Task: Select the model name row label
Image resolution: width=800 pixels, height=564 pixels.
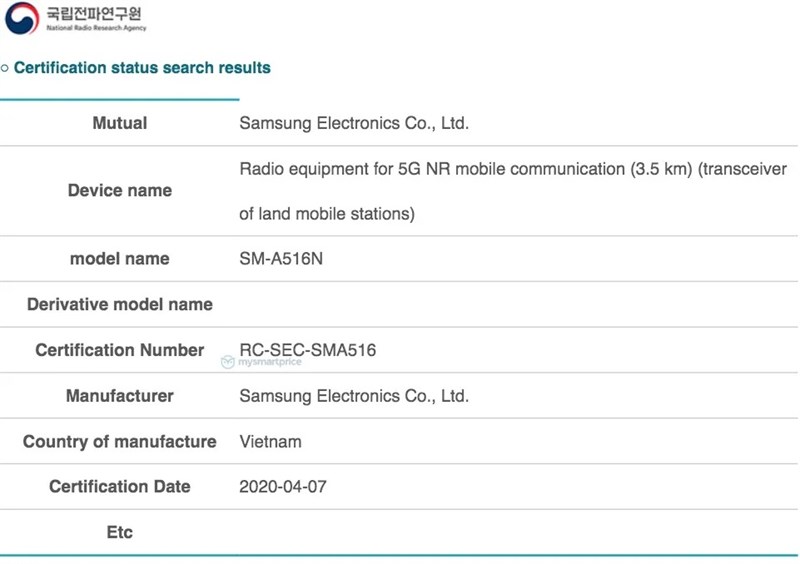Action: pos(120,259)
